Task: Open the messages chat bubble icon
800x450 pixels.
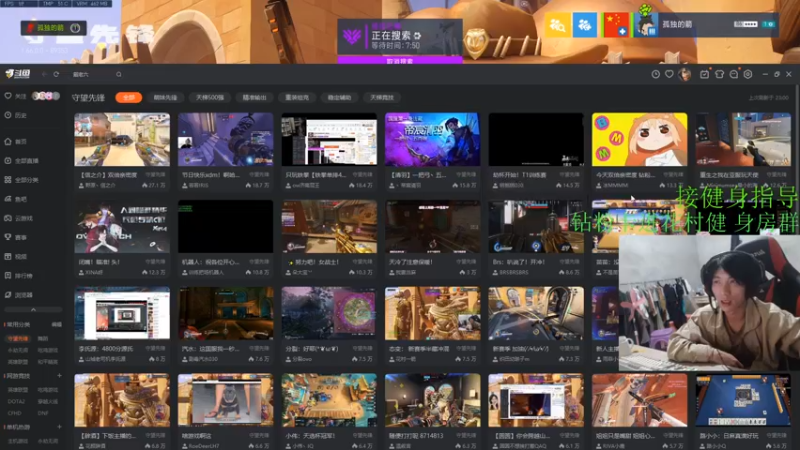Action: tap(734, 74)
